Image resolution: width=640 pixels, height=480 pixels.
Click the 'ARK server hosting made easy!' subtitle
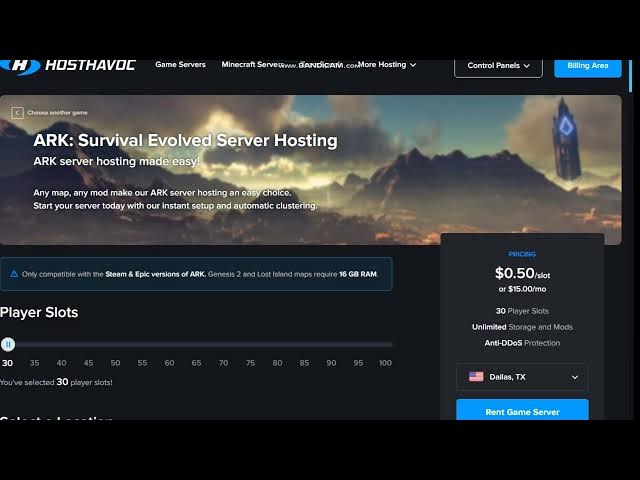pyautogui.click(x=116, y=161)
